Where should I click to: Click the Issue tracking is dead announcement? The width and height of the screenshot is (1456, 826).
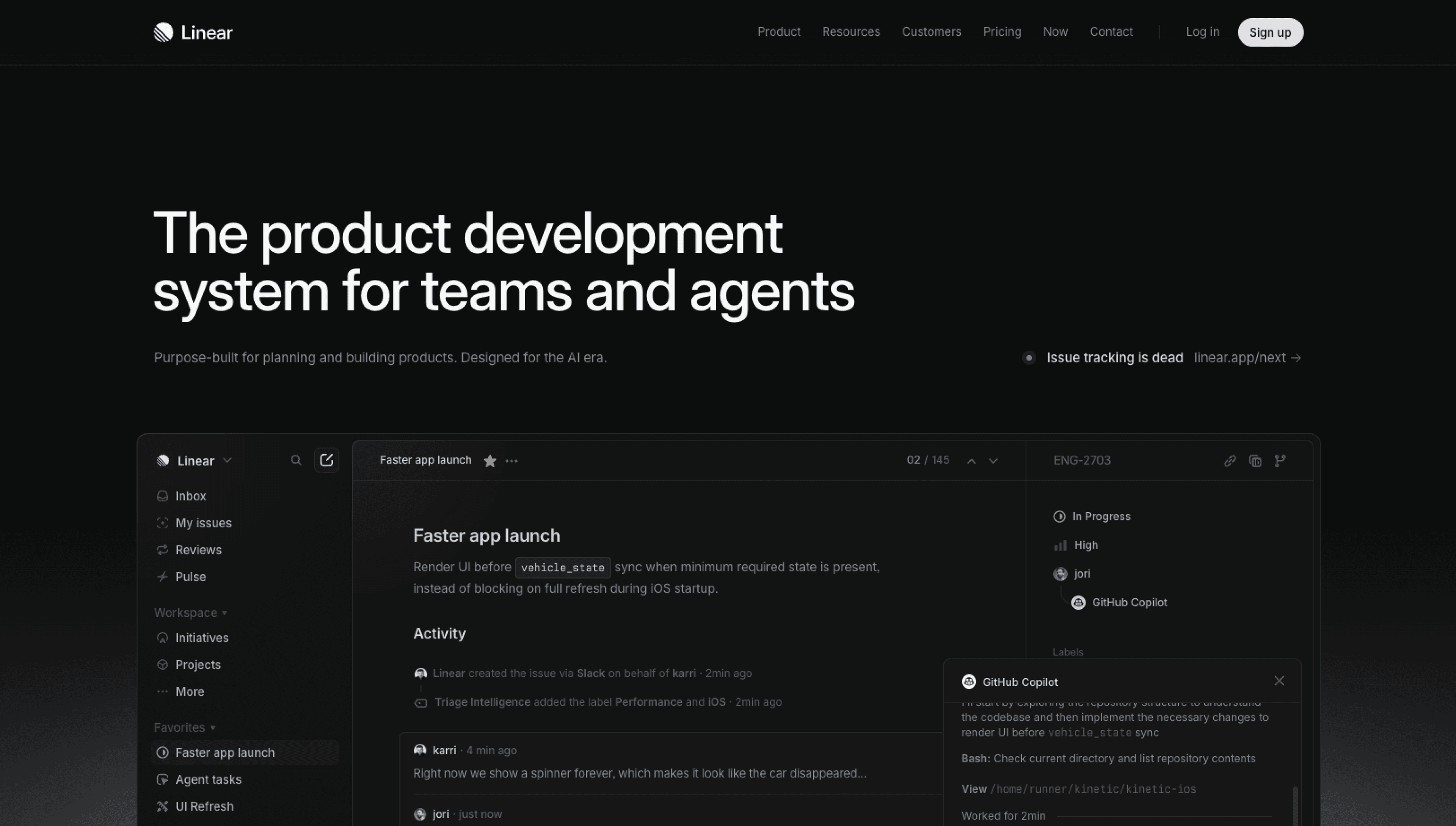click(x=1114, y=357)
